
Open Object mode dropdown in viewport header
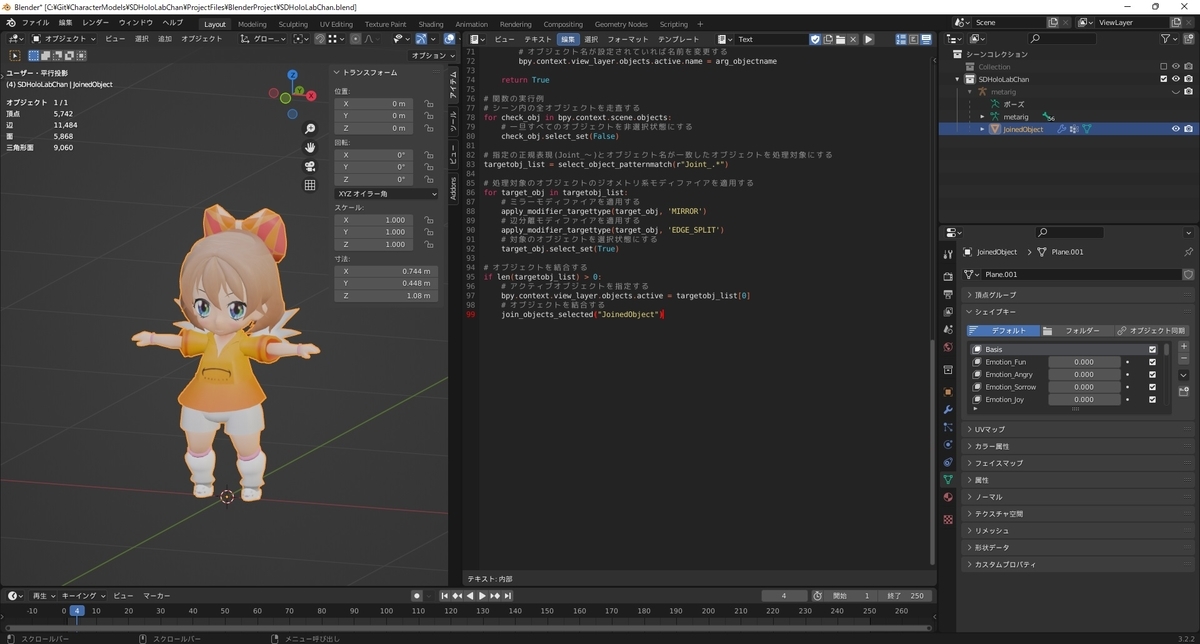coord(65,39)
